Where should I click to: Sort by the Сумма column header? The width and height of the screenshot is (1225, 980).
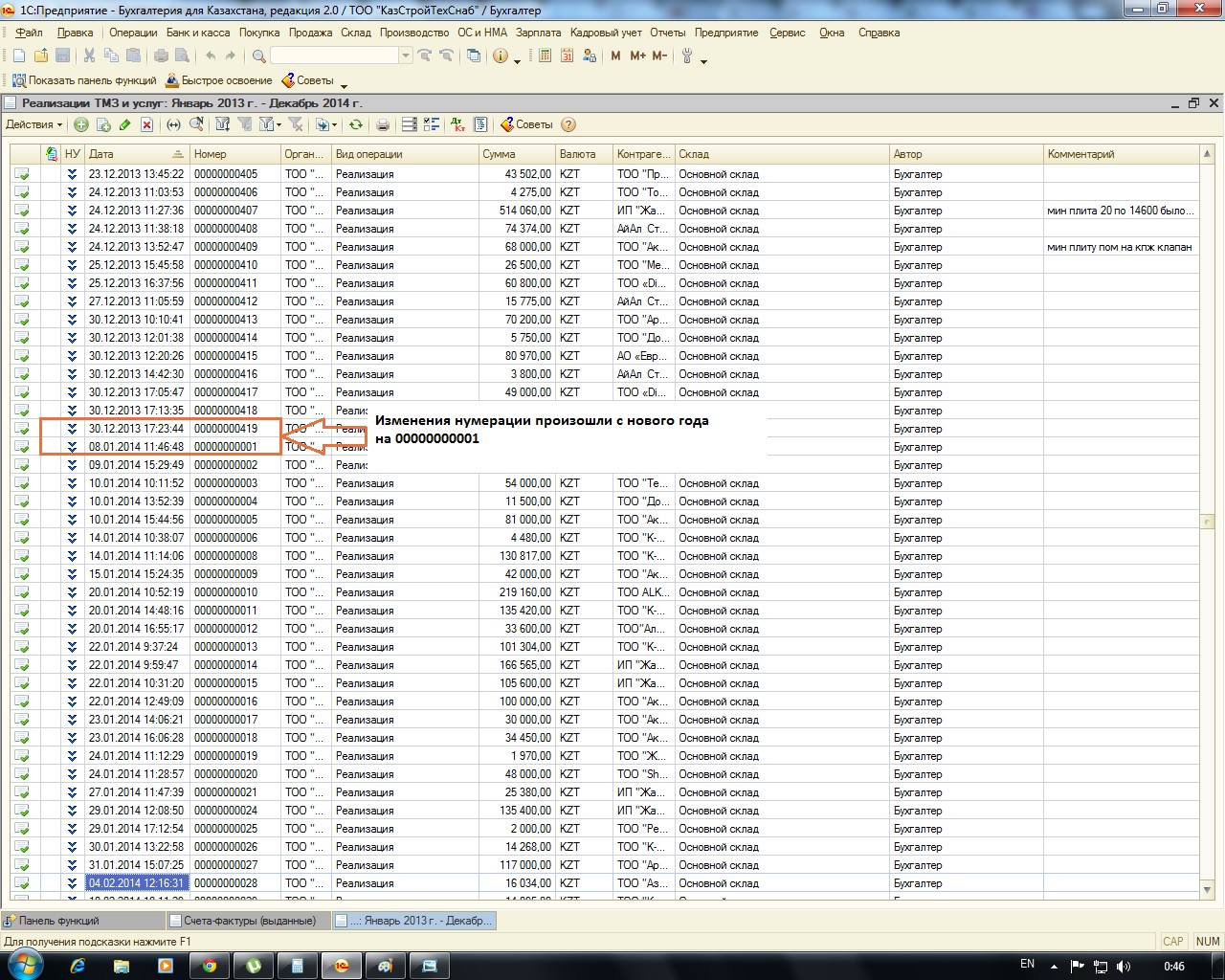(x=517, y=154)
